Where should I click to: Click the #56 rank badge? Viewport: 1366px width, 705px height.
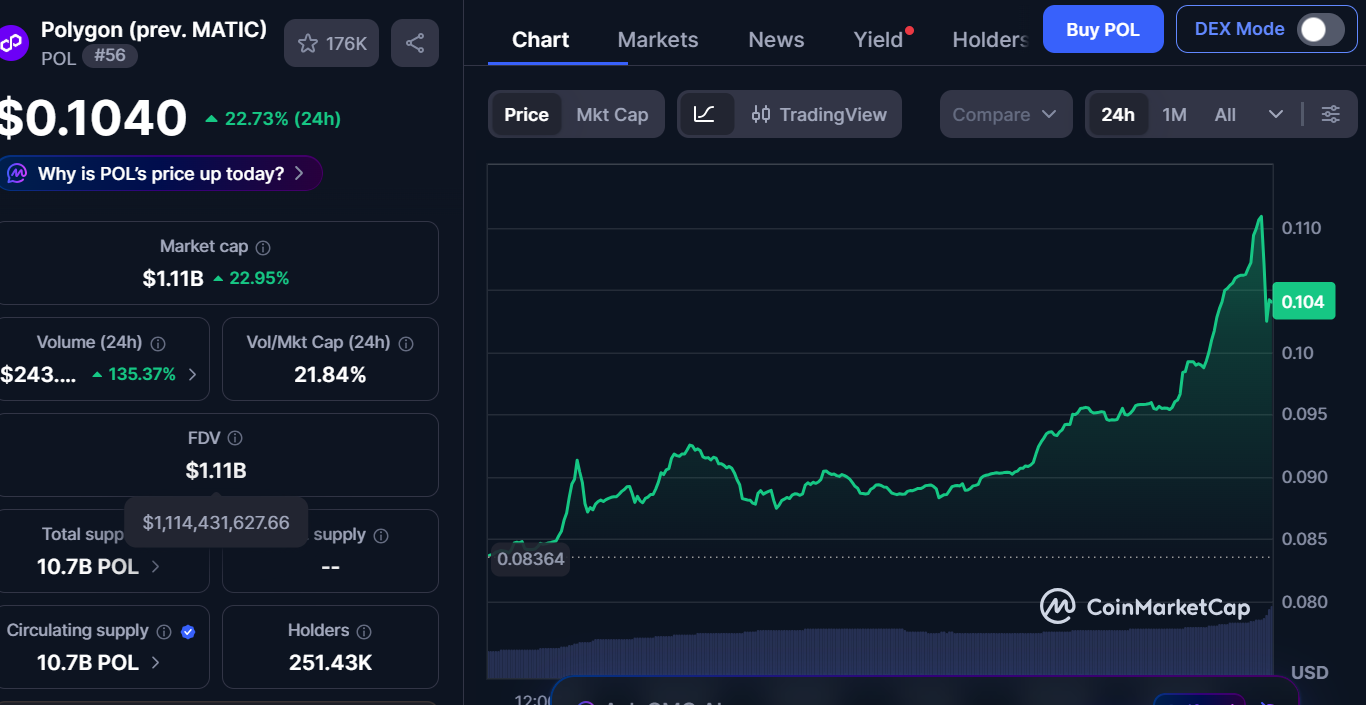[110, 55]
